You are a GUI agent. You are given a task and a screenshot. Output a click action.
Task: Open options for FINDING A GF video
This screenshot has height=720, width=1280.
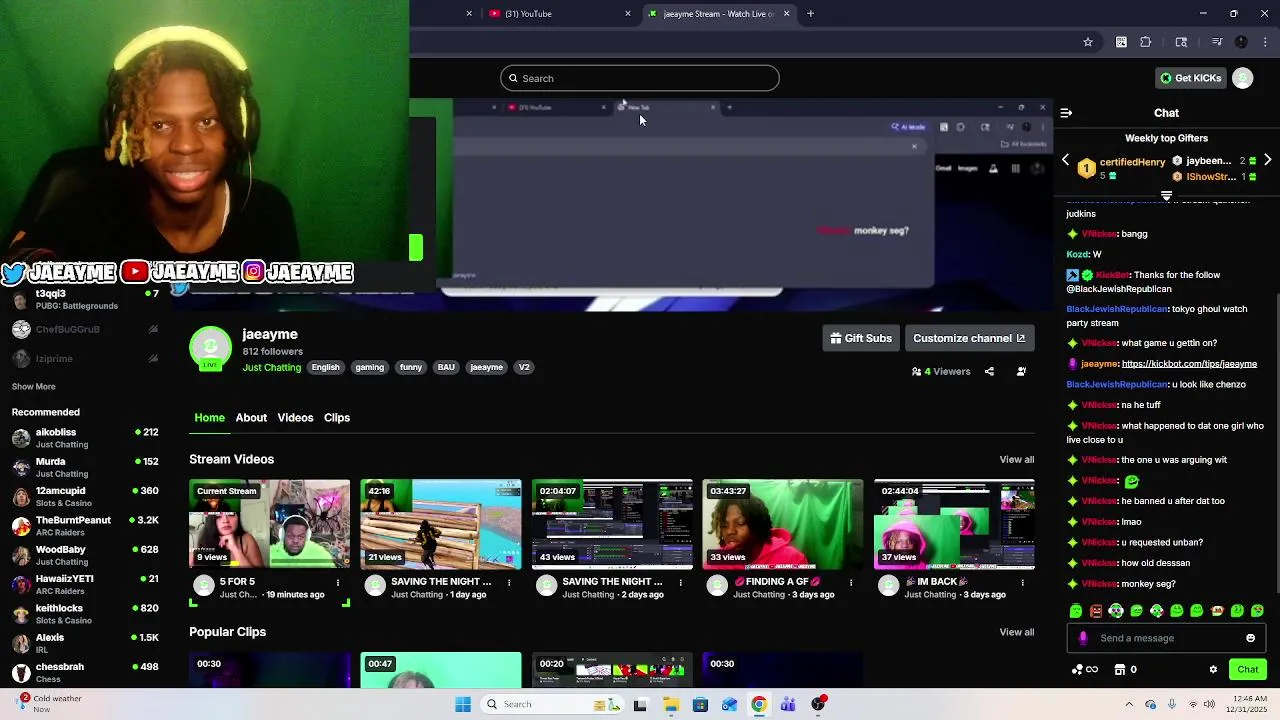[851, 582]
